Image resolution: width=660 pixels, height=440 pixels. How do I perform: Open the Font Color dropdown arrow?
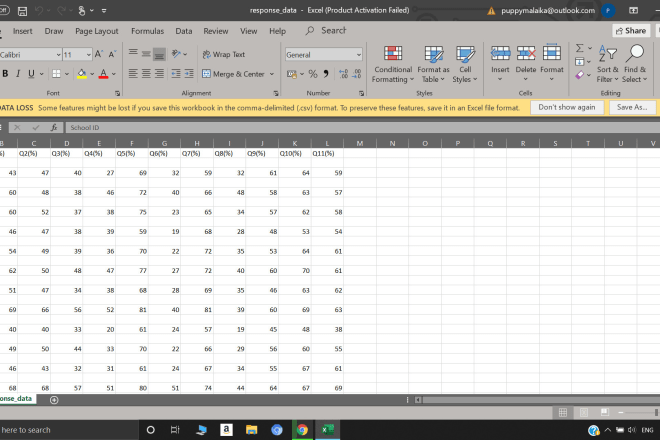114,74
